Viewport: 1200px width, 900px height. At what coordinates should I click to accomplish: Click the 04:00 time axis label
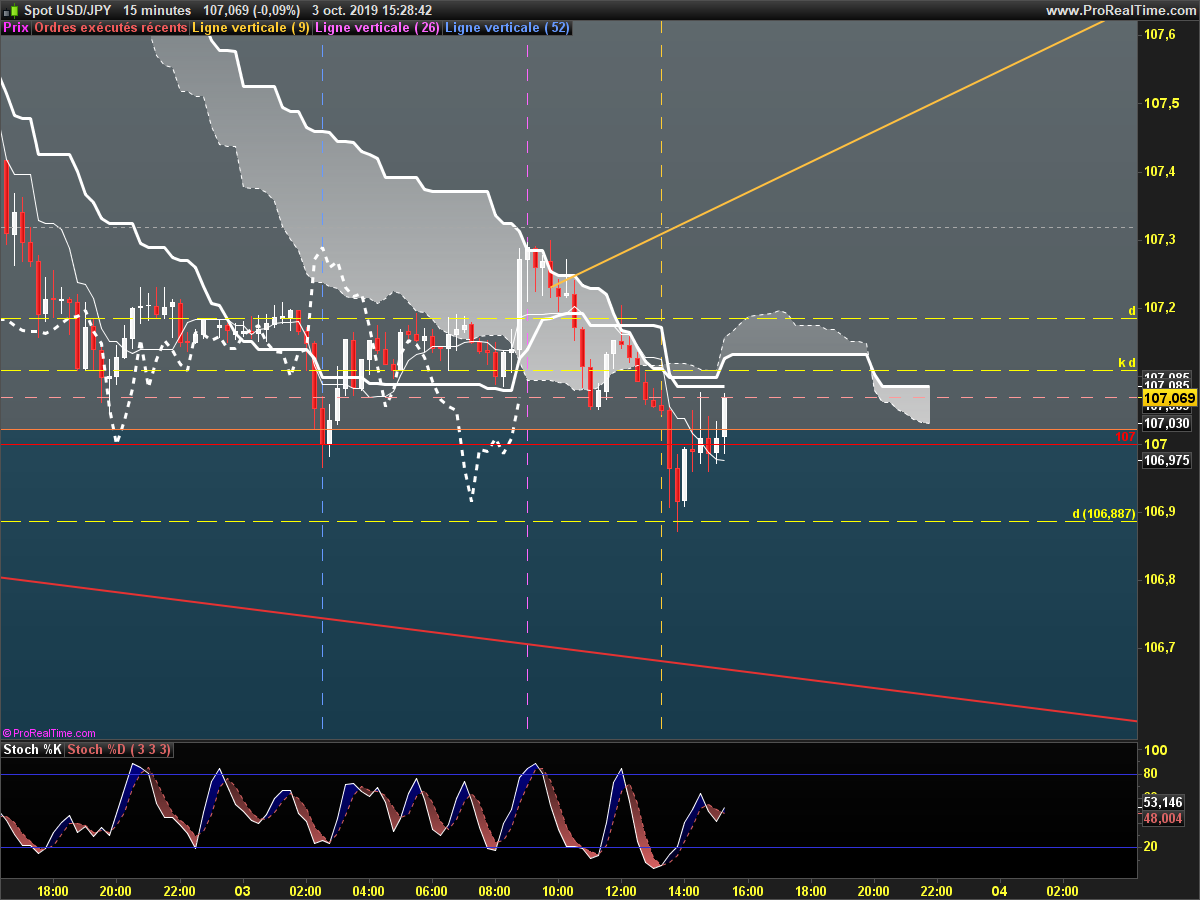point(368,891)
